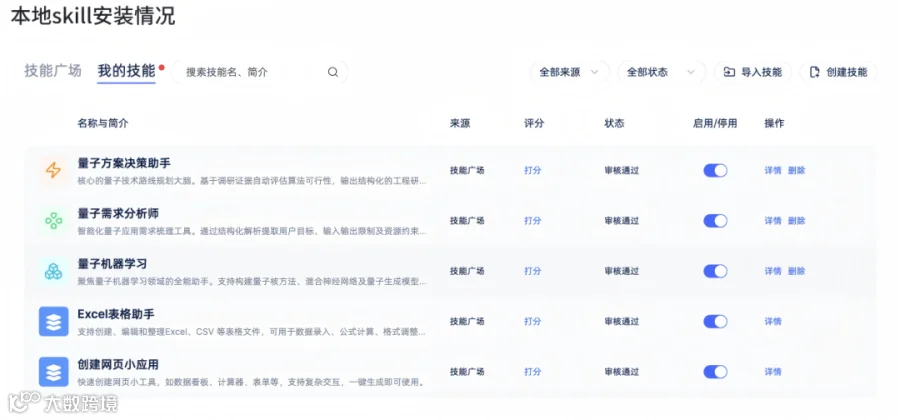Click 删除 for 量子机器学习
This screenshot has height=420, width=900.
pyautogui.click(x=796, y=271)
